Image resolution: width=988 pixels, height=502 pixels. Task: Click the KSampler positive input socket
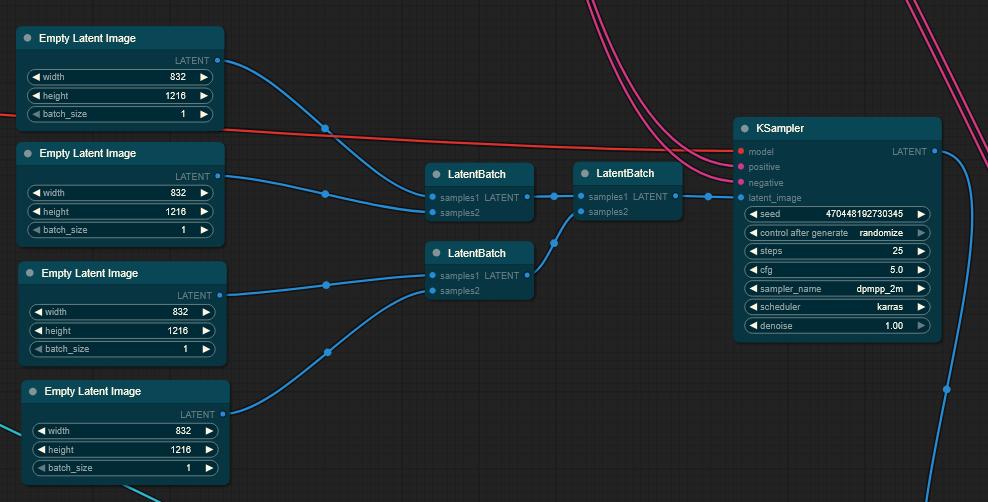[741, 167]
